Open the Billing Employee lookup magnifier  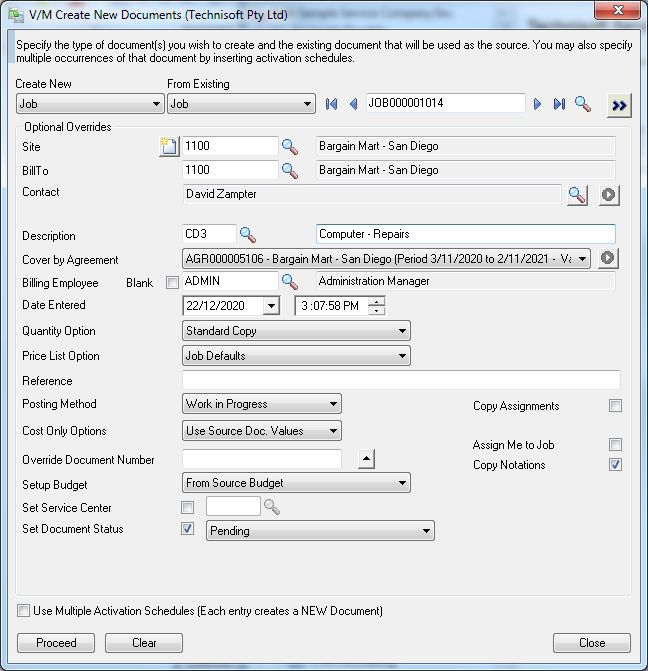click(x=290, y=282)
